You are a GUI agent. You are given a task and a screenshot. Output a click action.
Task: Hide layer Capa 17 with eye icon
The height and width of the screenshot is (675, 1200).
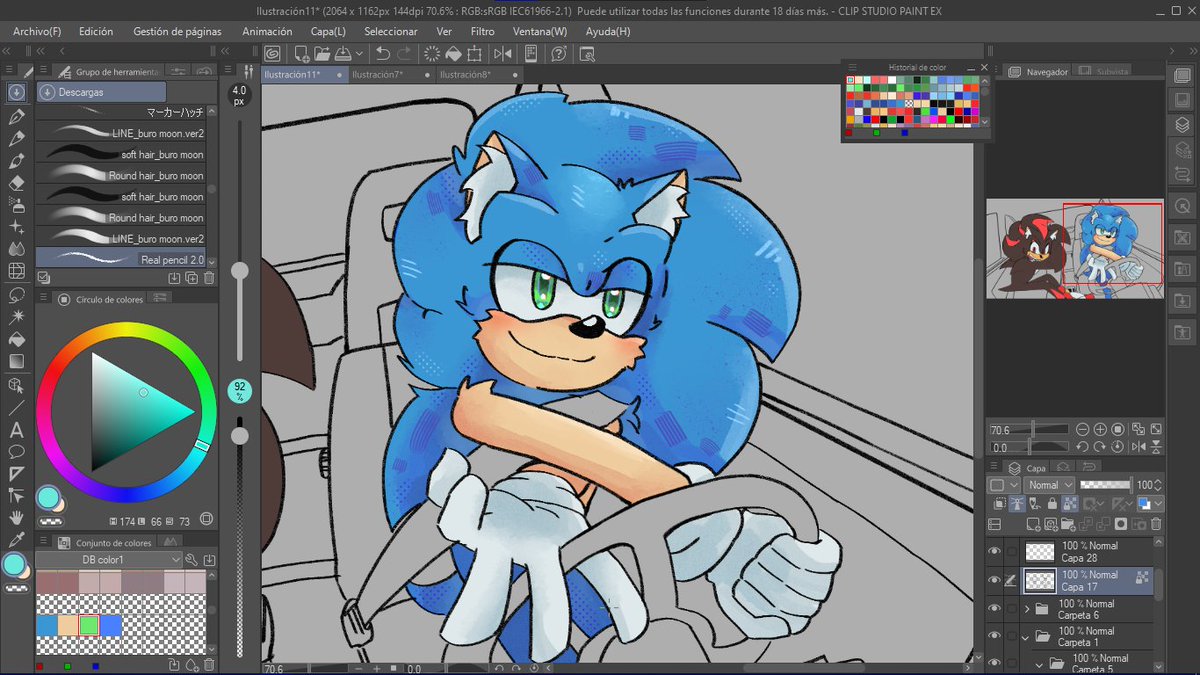point(994,580)
